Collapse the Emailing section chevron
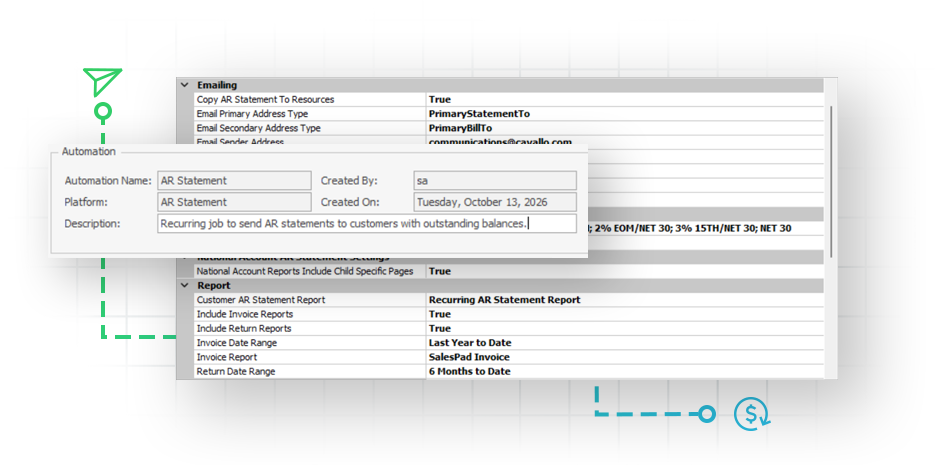The width and height of the screenshot is (938, 465). tap(185, 85)
